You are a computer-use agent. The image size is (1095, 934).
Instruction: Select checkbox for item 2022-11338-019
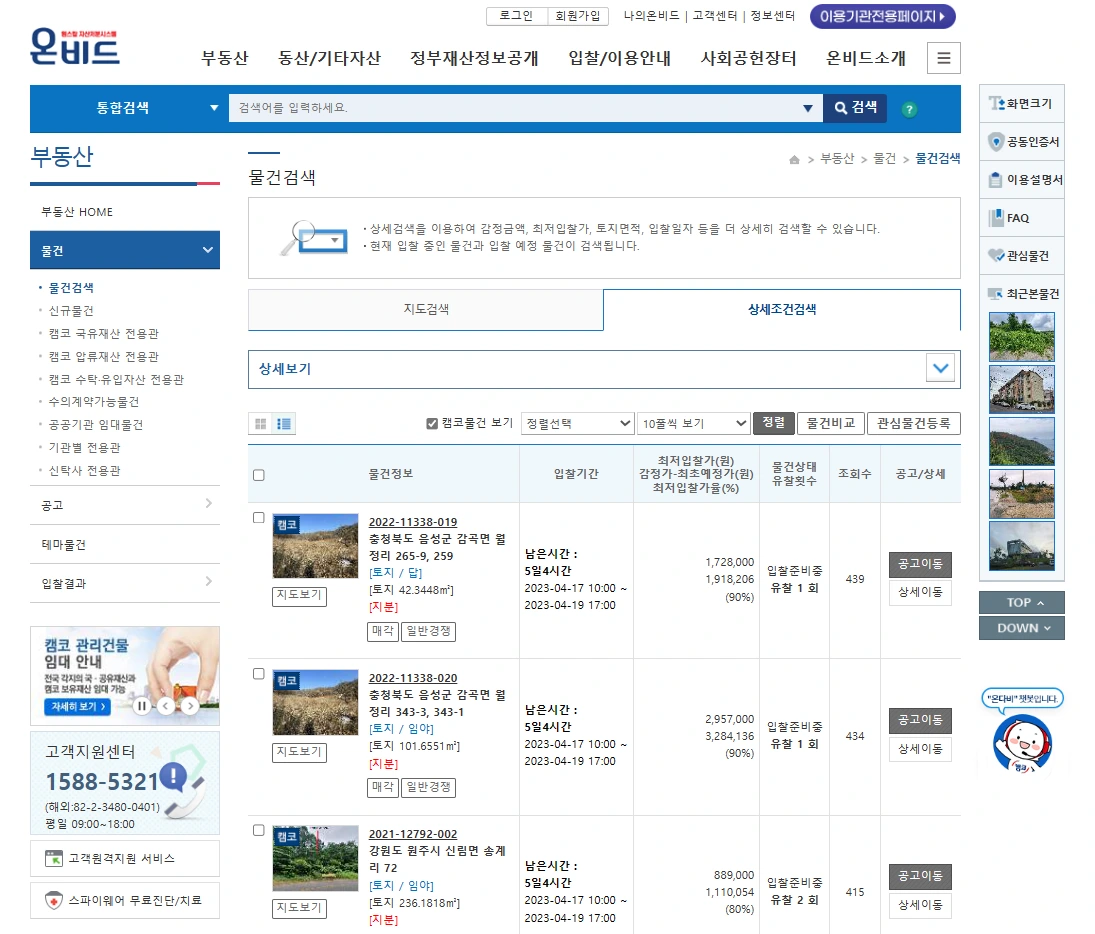(x=256, y=519)
